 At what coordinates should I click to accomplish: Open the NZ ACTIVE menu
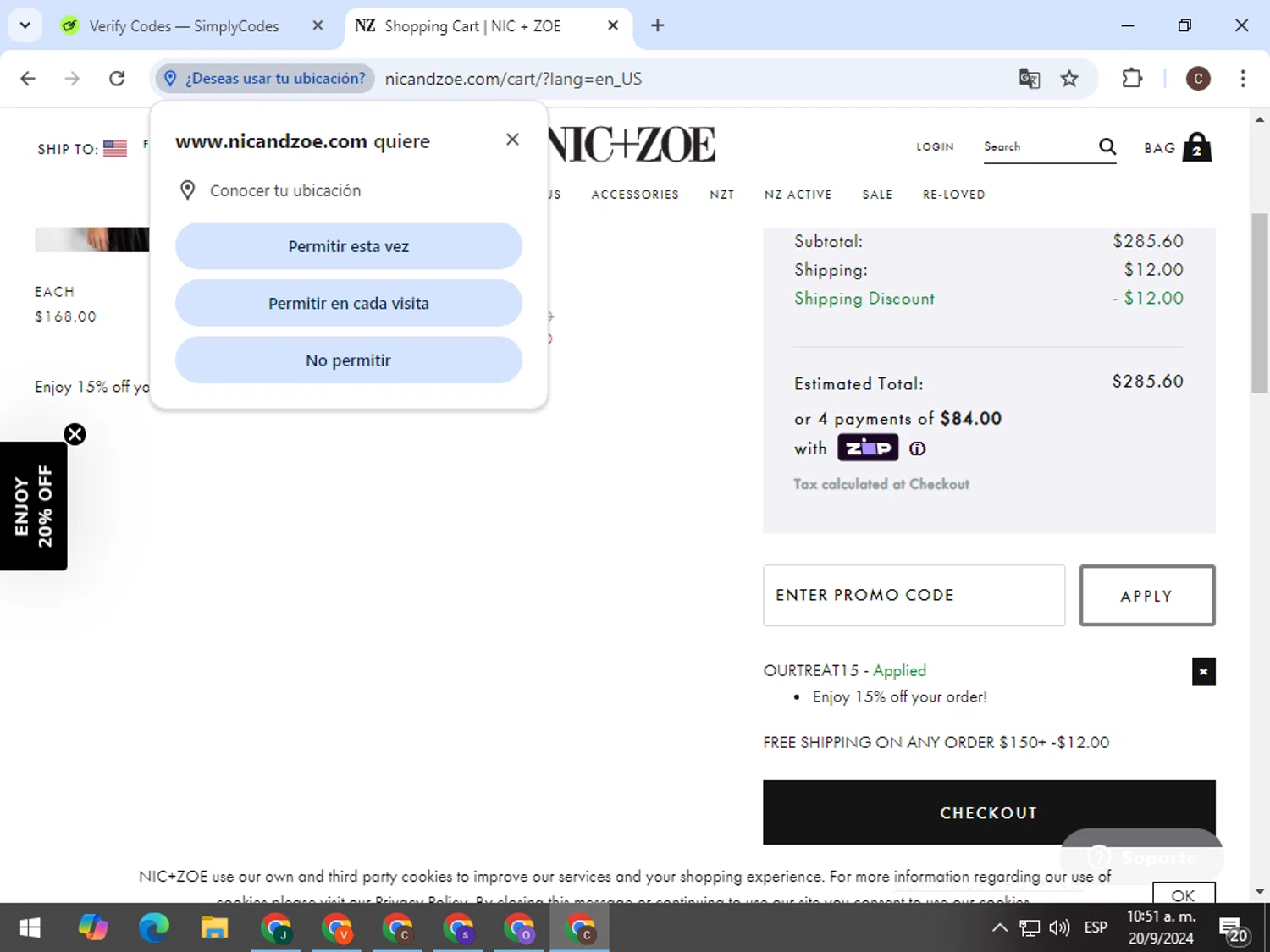(798, 195)
